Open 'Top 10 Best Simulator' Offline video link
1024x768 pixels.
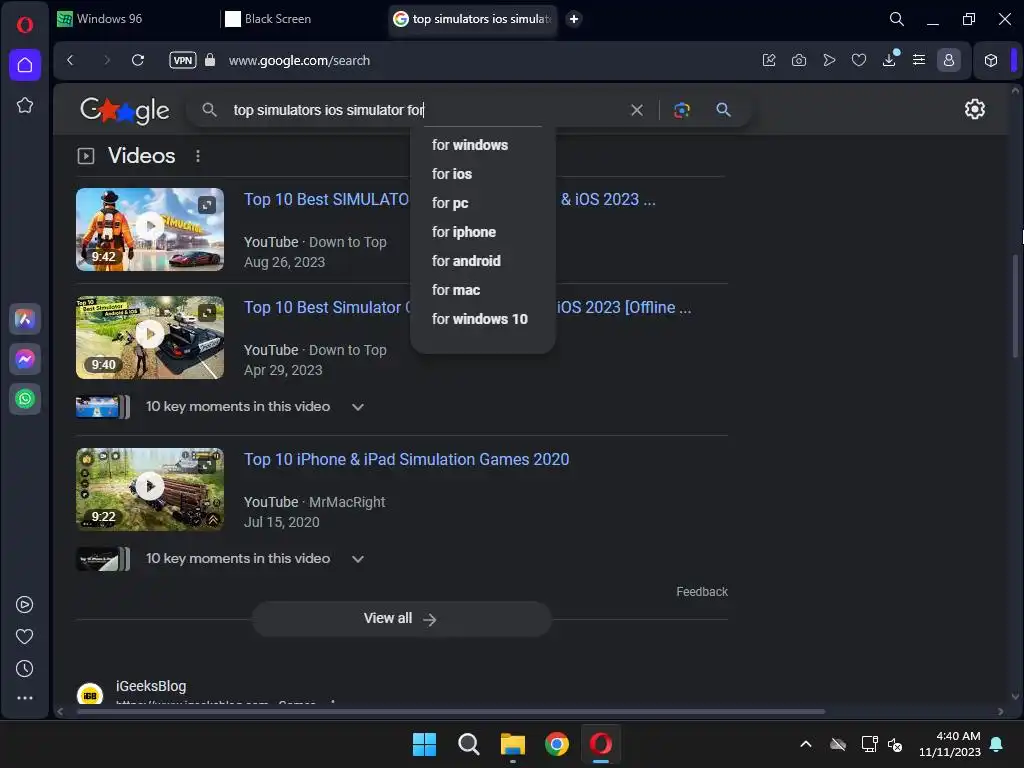[327, 307]
